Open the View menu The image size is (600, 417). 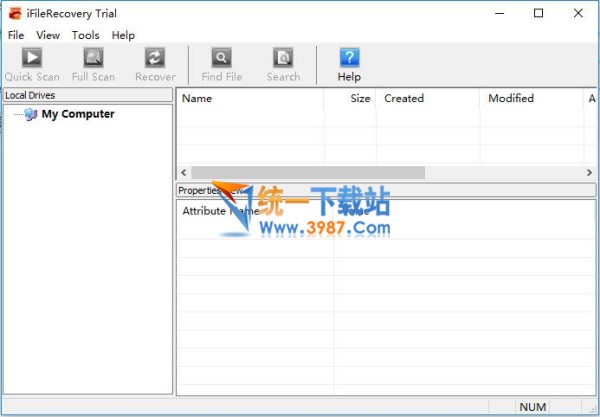(48, 35)
